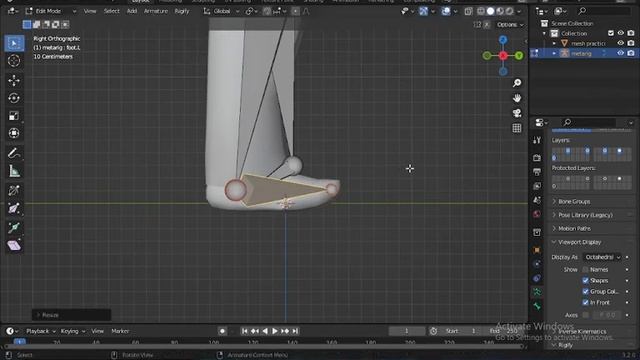Open the View Layer properties tab
The image size is (640, 360).
pyautogui.click(x=537, y=186)
